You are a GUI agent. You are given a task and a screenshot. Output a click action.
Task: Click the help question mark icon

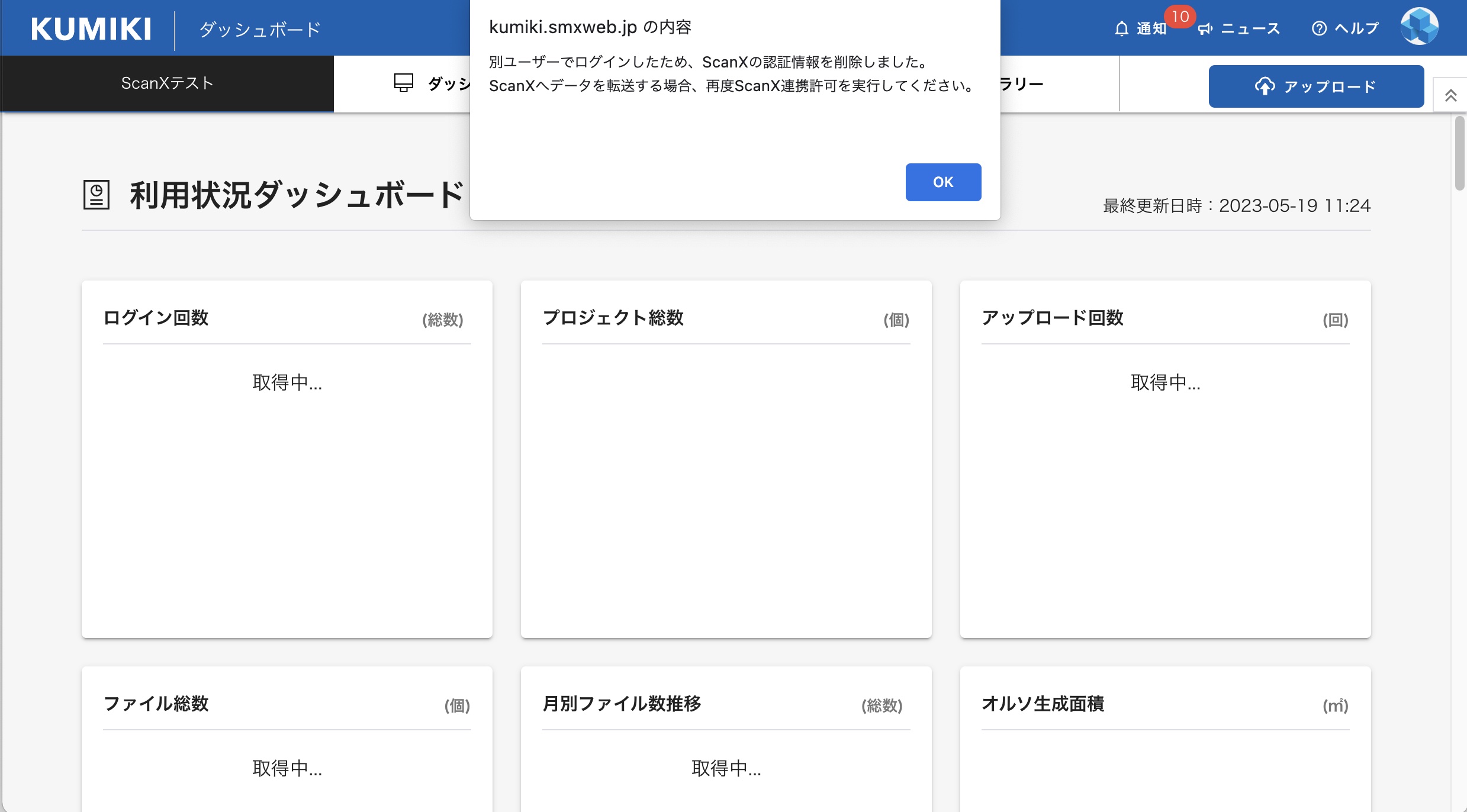point(1319,28)
